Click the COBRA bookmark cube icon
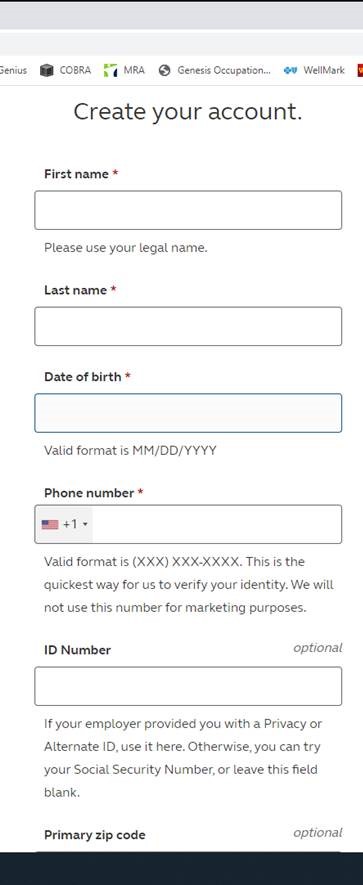Image resolution: width=363 pixels, height=885 pixels. (x=47, y=71)
